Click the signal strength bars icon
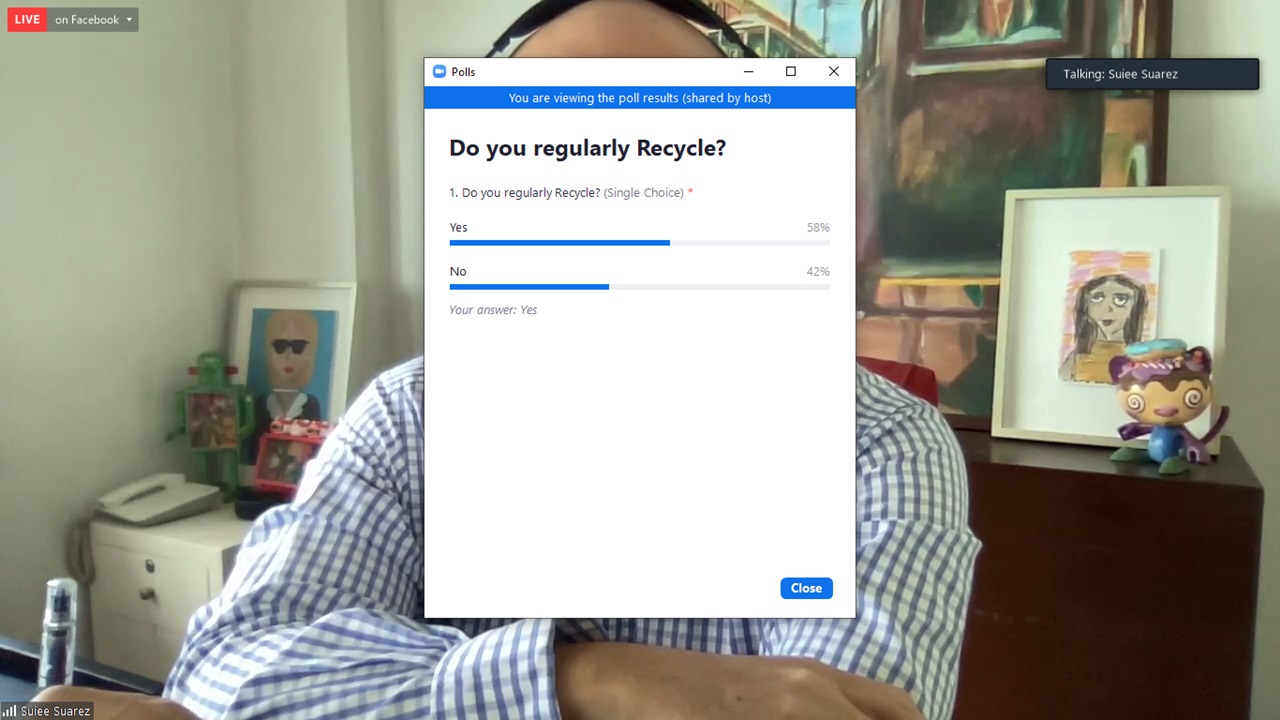This screenshot has width=1280, height=720. (10, 711)
